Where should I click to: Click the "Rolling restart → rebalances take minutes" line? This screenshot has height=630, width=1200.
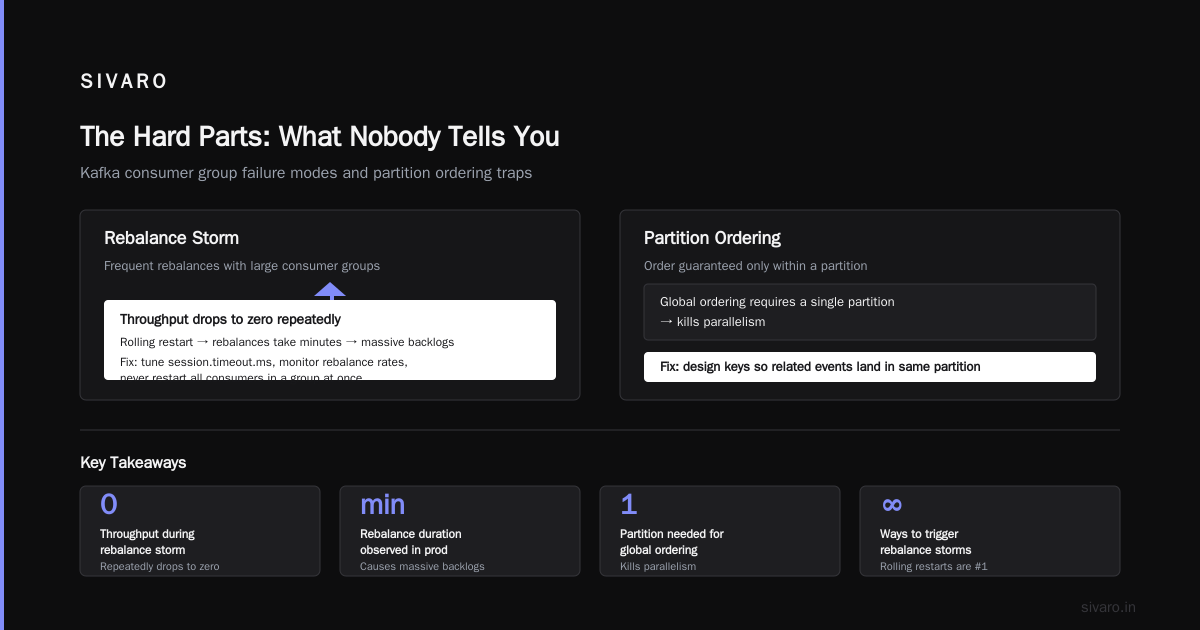[x=287, y=342]
